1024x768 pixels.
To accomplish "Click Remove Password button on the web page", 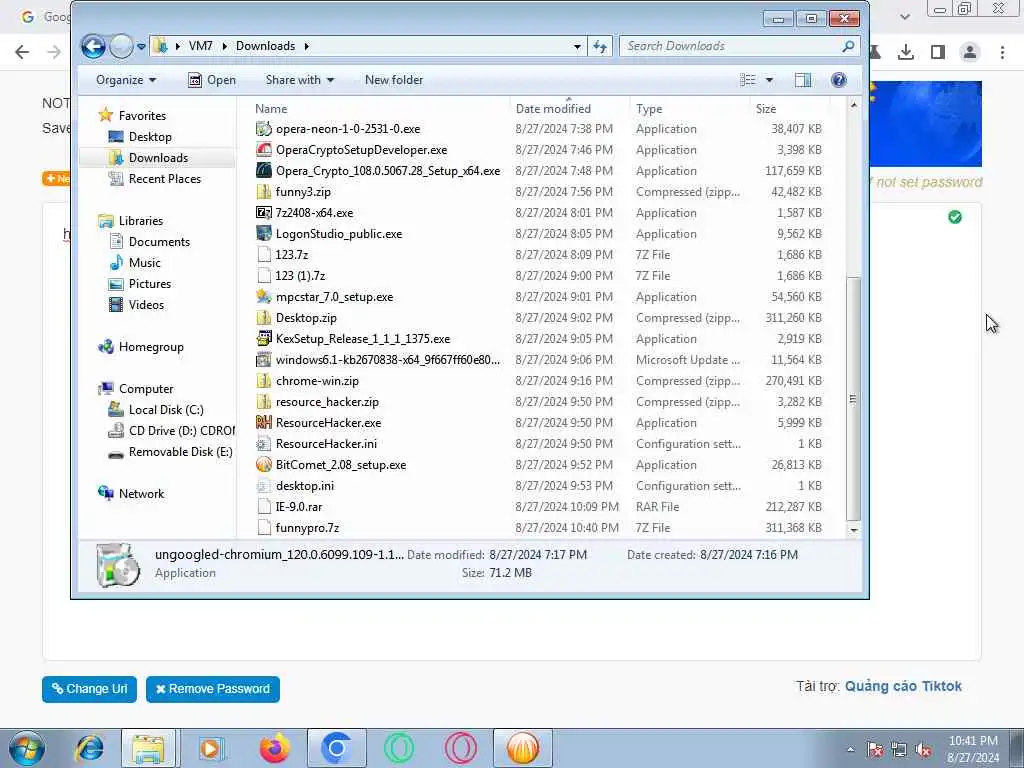I will pyautogui.click(x=213, y=689).
